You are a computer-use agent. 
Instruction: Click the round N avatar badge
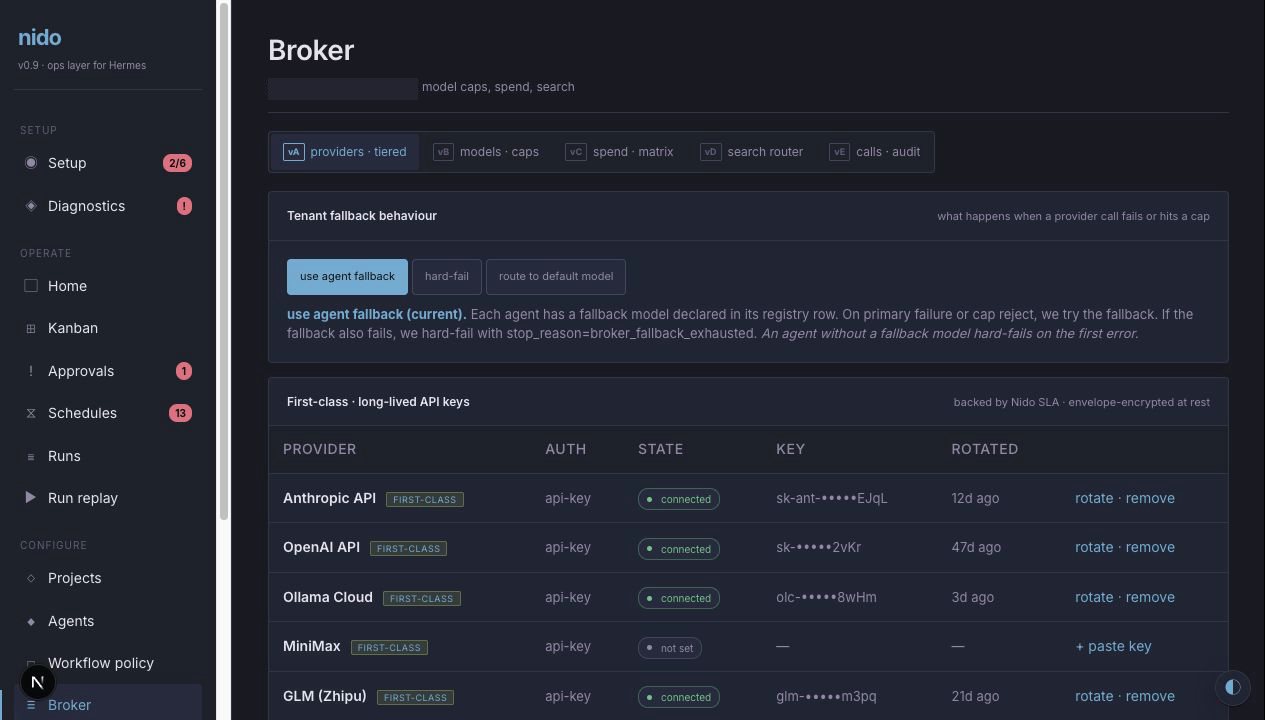pyautogui.click(x=37, y=683)
